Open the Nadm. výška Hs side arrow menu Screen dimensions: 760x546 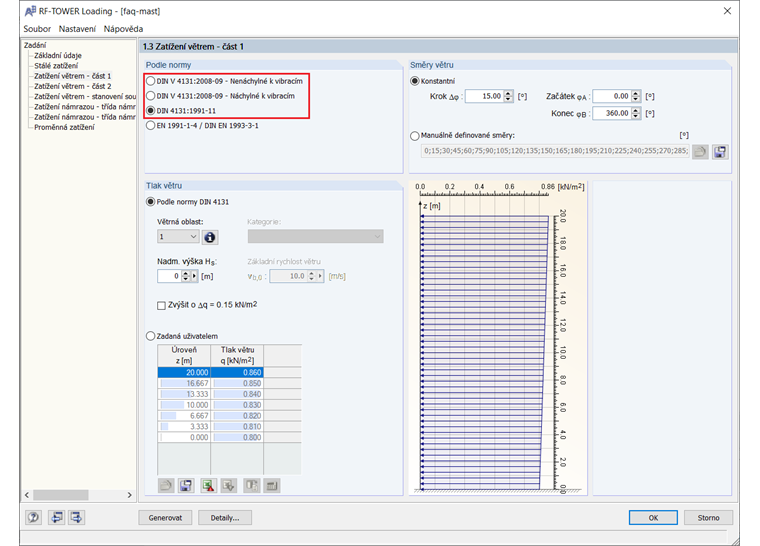click(x=194, y=276)
